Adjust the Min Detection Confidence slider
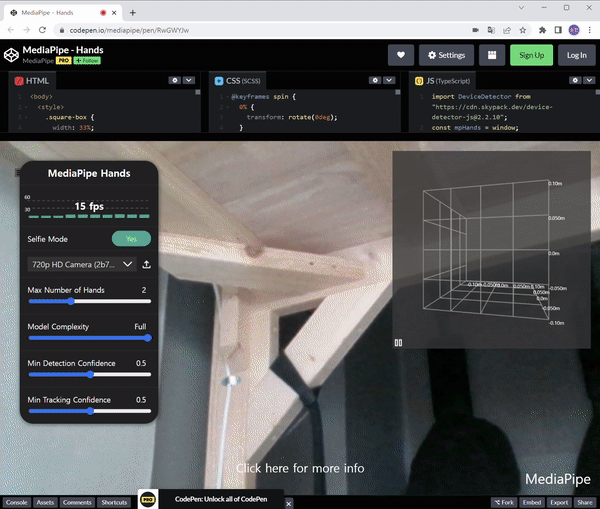Screen dimensions: 600x509 click(90, 374)
